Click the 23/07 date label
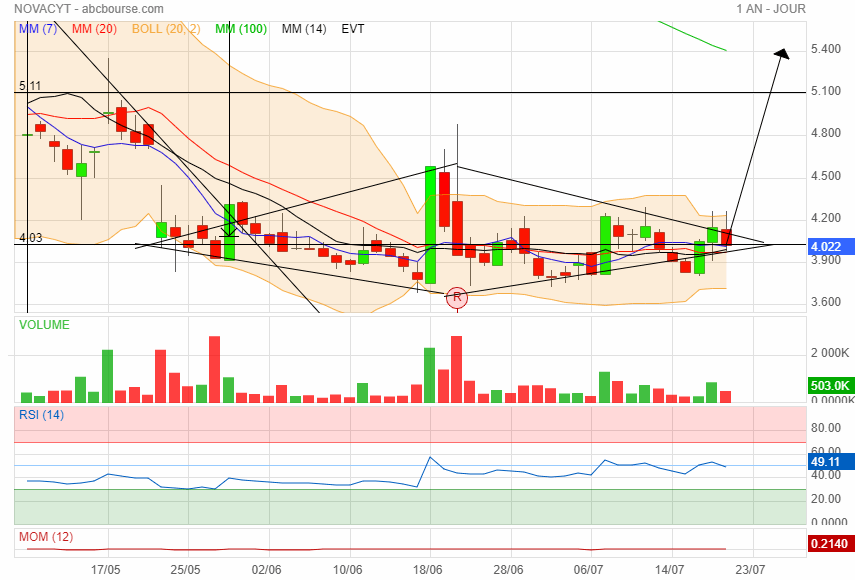This screenshot has width=855, height=580. 750,570
